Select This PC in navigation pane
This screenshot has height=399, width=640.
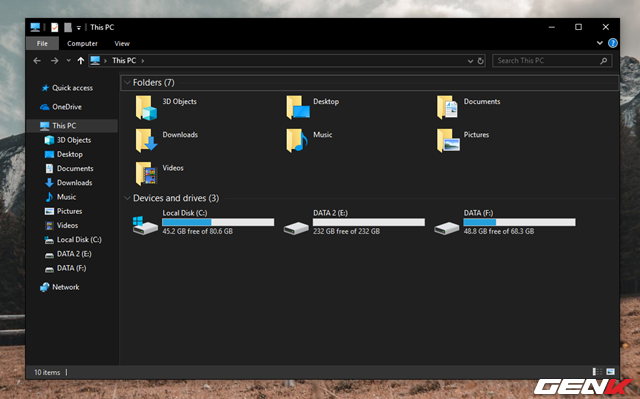(72, 126)
